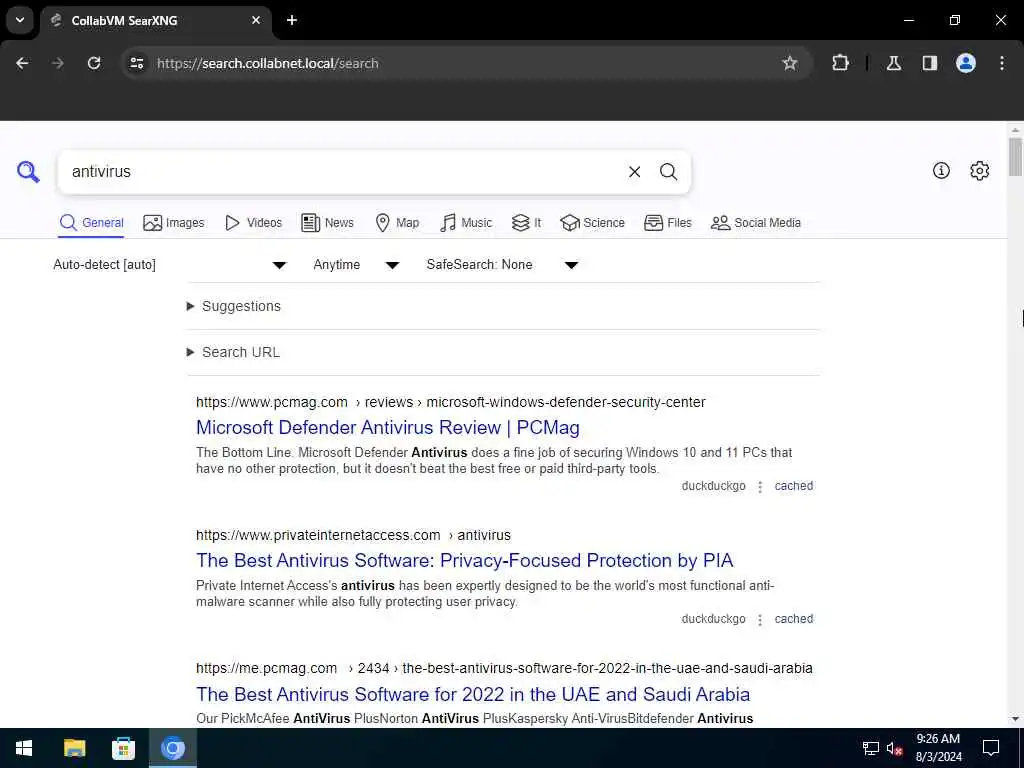Open cached copy of PCMag Defender result

click(x=793, y=486)
